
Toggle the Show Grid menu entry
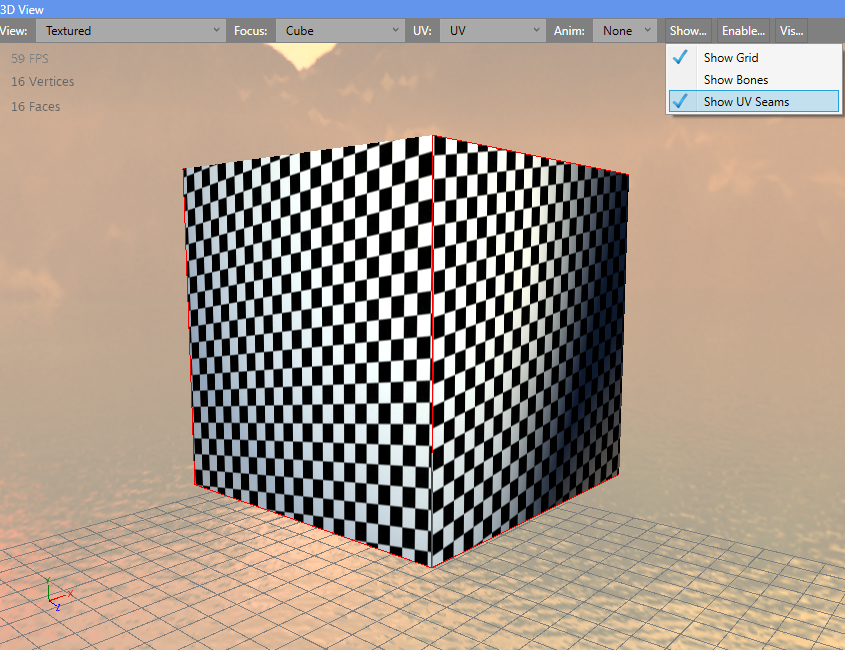[731, 58]
